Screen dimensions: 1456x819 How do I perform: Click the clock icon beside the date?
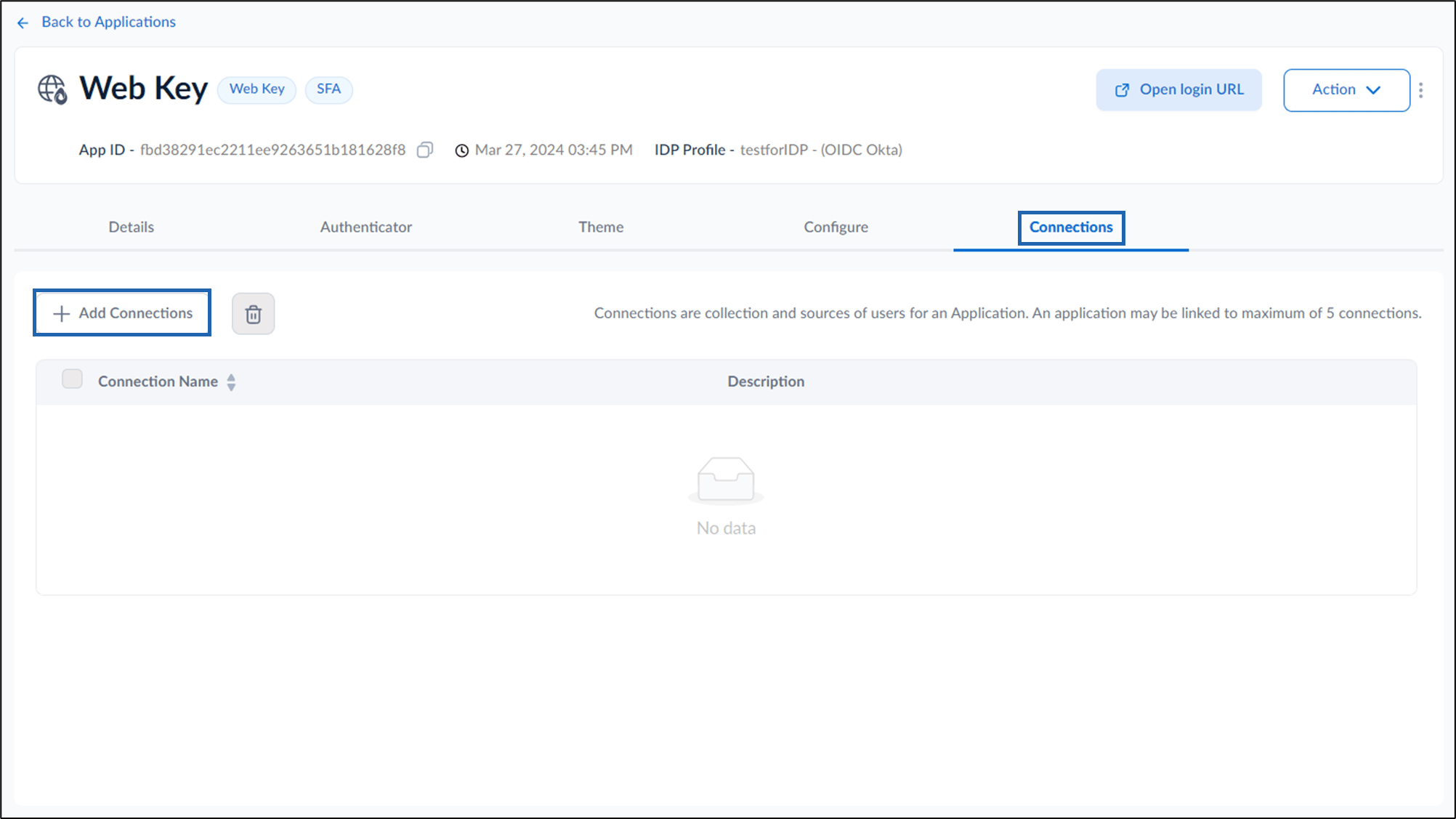coord(462,150)
